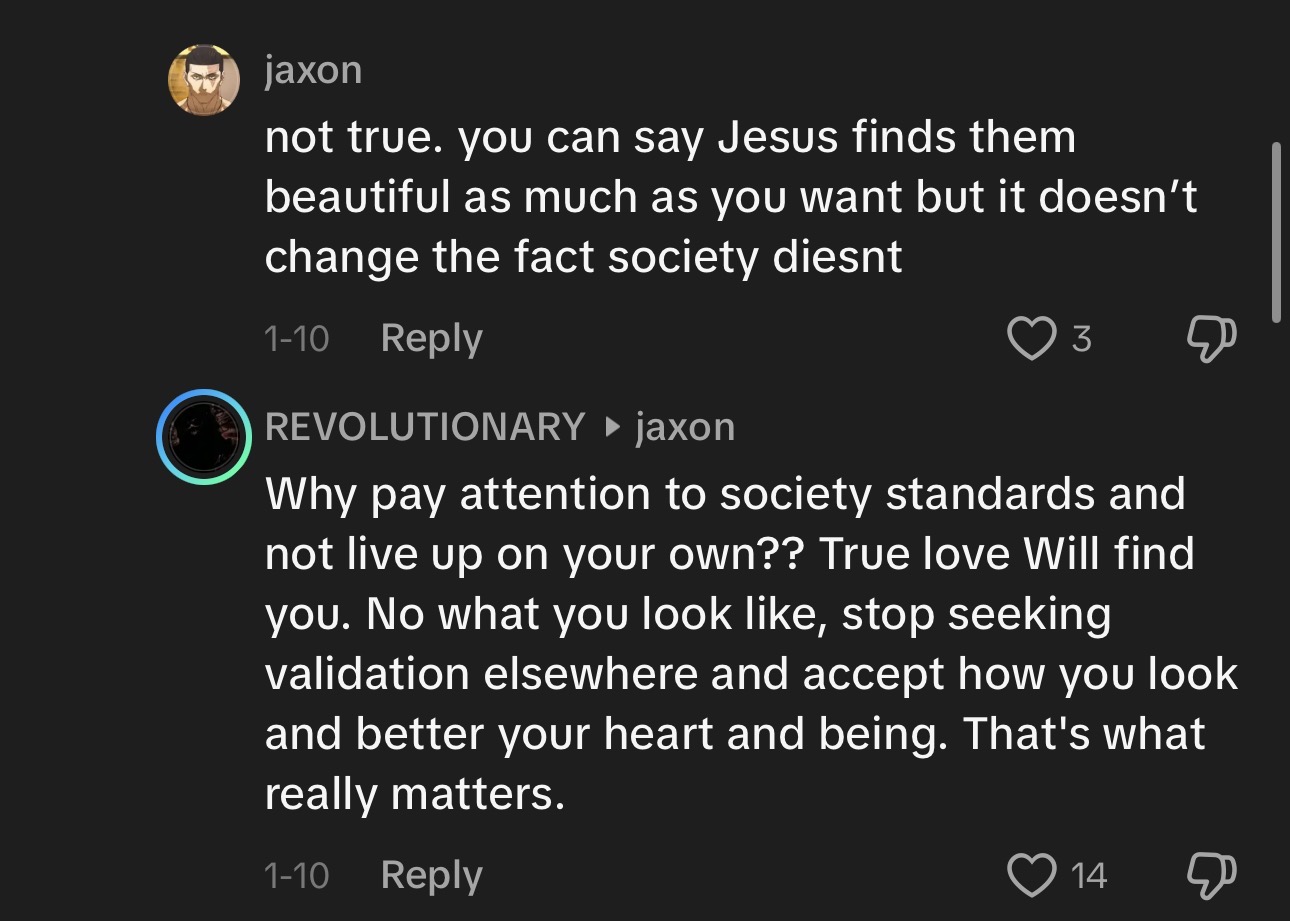Open REVOLUTIONARY's ringed profile avatar
Image resolution: width=1290 pixels, height=921 pixels.
203,436
